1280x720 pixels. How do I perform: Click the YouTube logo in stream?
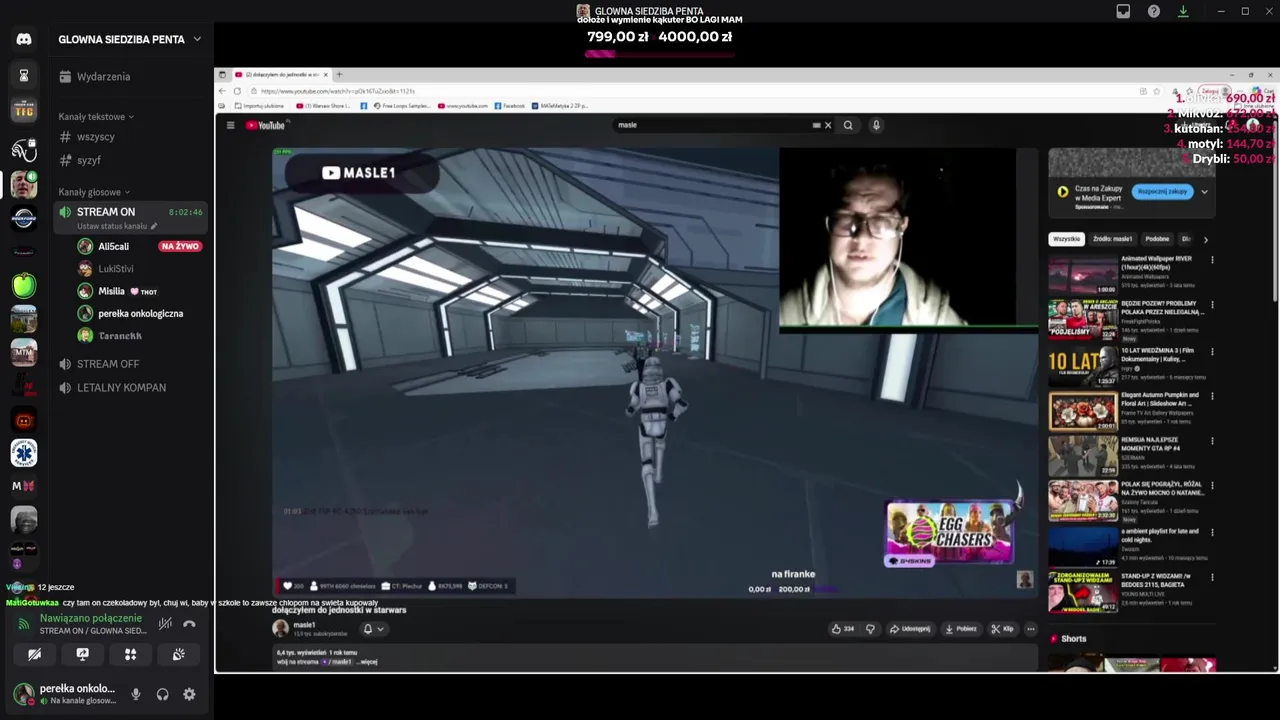265,125
